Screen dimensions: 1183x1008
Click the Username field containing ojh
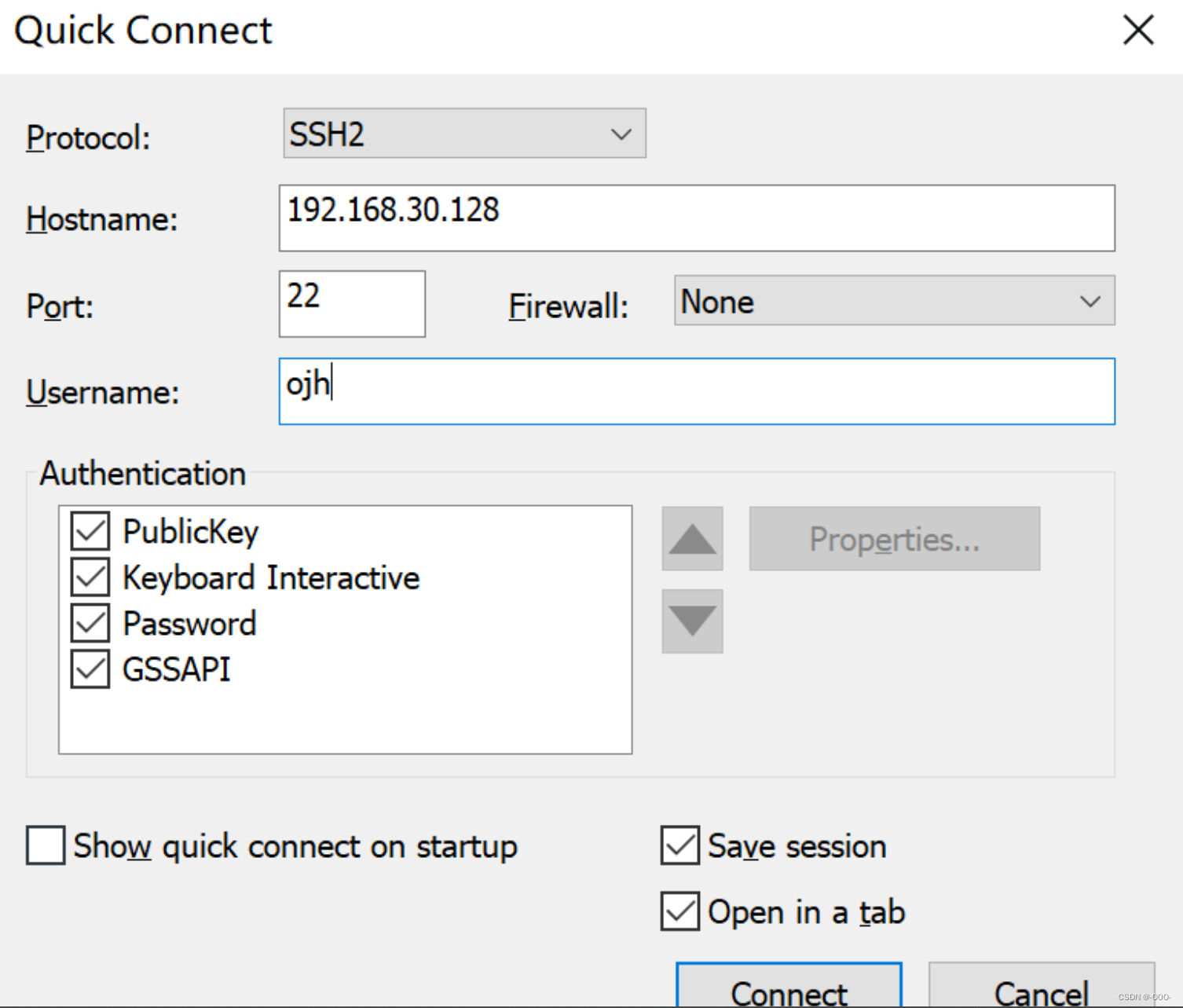[696, 390]
